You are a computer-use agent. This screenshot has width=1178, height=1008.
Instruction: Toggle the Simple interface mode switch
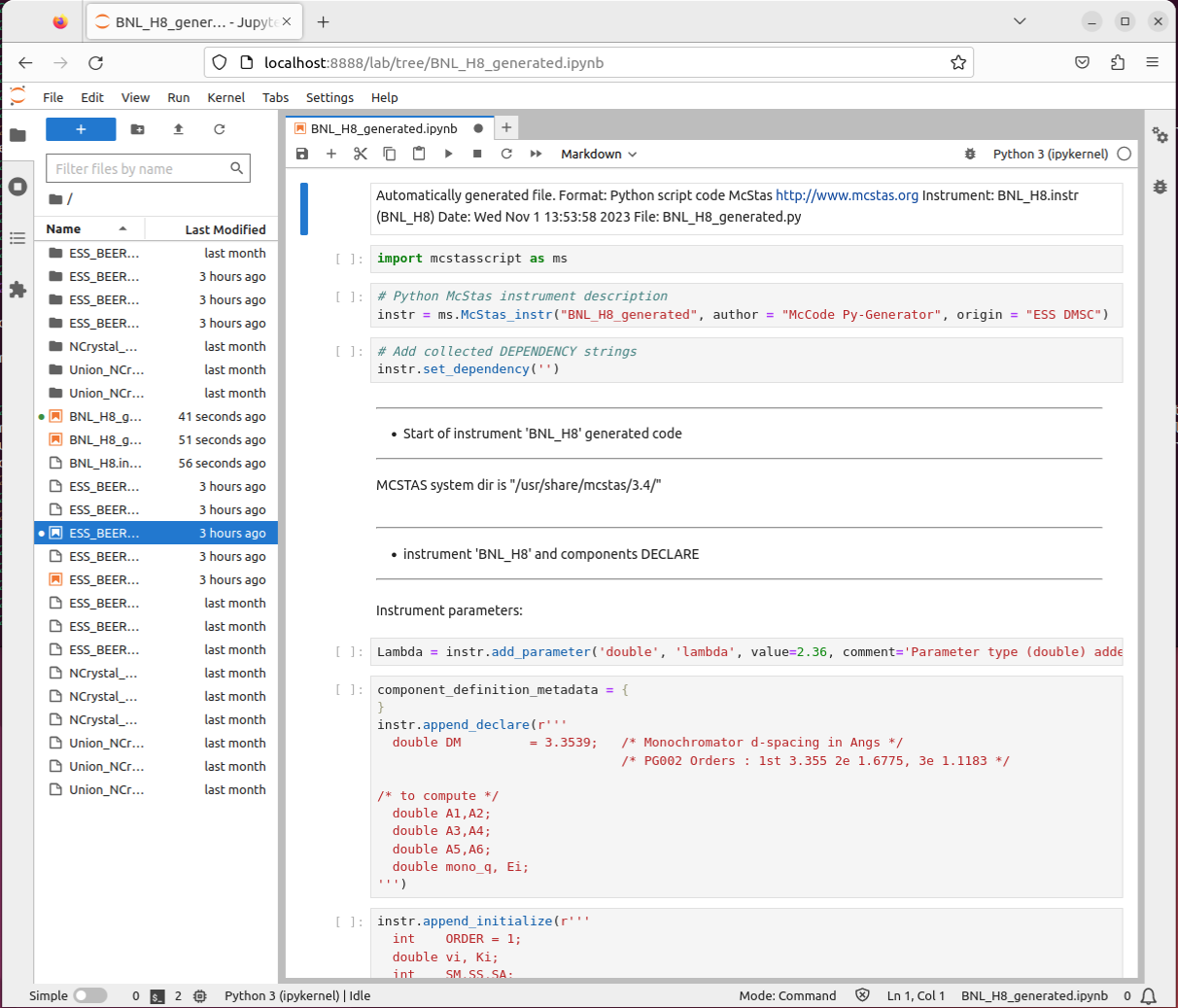(89, 995)
